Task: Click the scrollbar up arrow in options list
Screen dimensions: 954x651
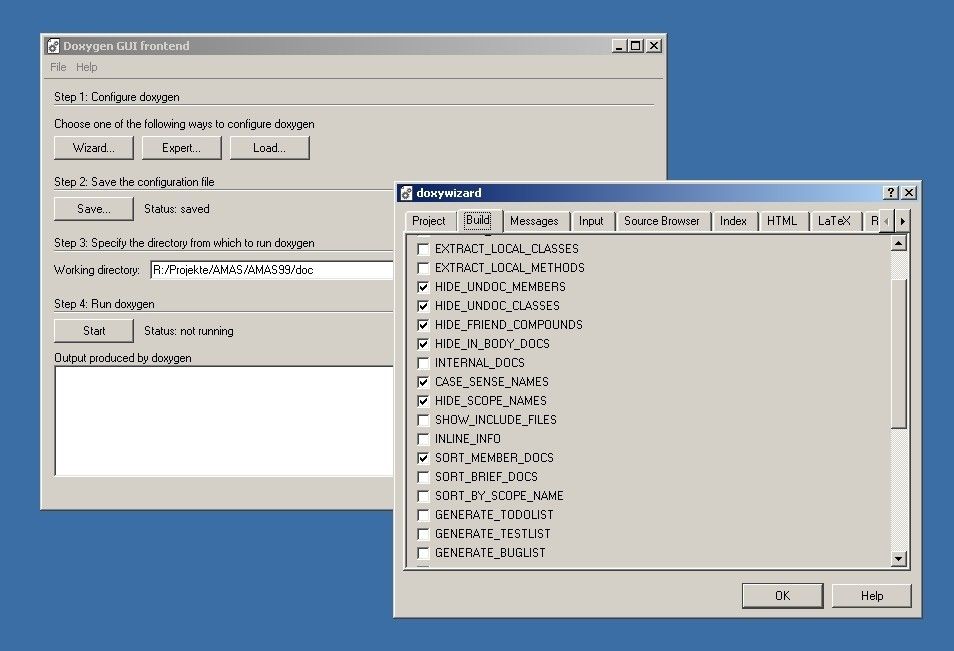Action: [898, 243]
